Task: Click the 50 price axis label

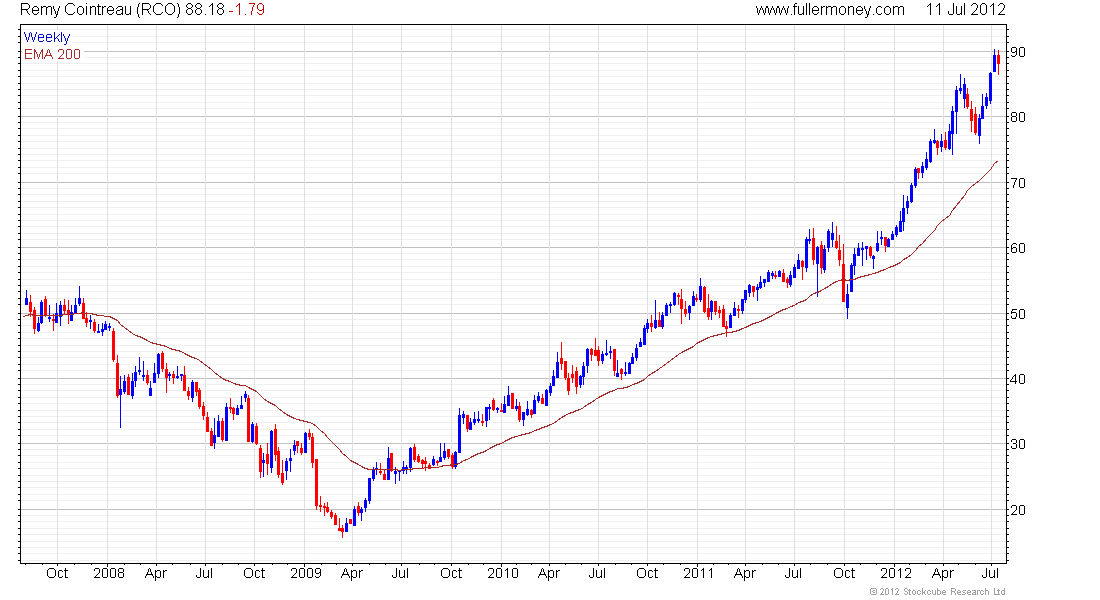Action: coord(1018,314)
